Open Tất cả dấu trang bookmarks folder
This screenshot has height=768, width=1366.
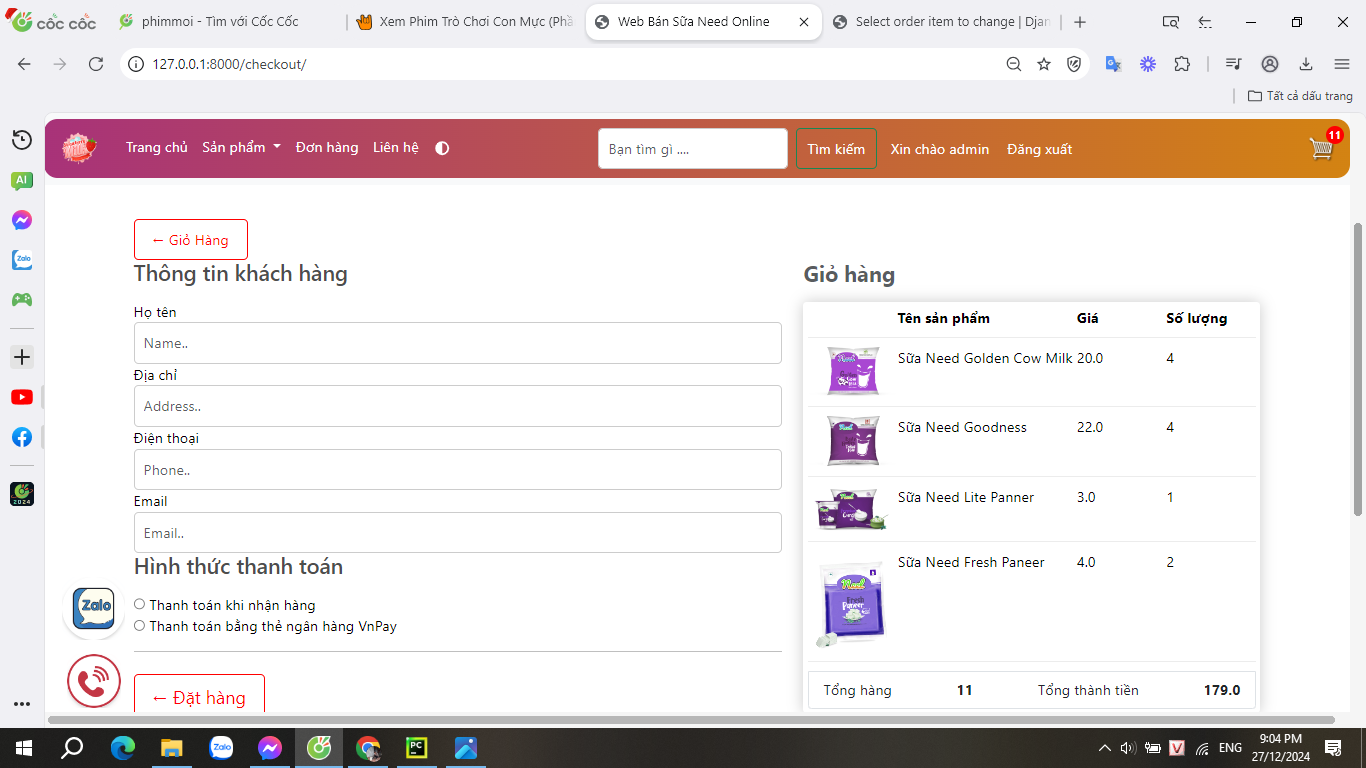(x=1300, y=96)
